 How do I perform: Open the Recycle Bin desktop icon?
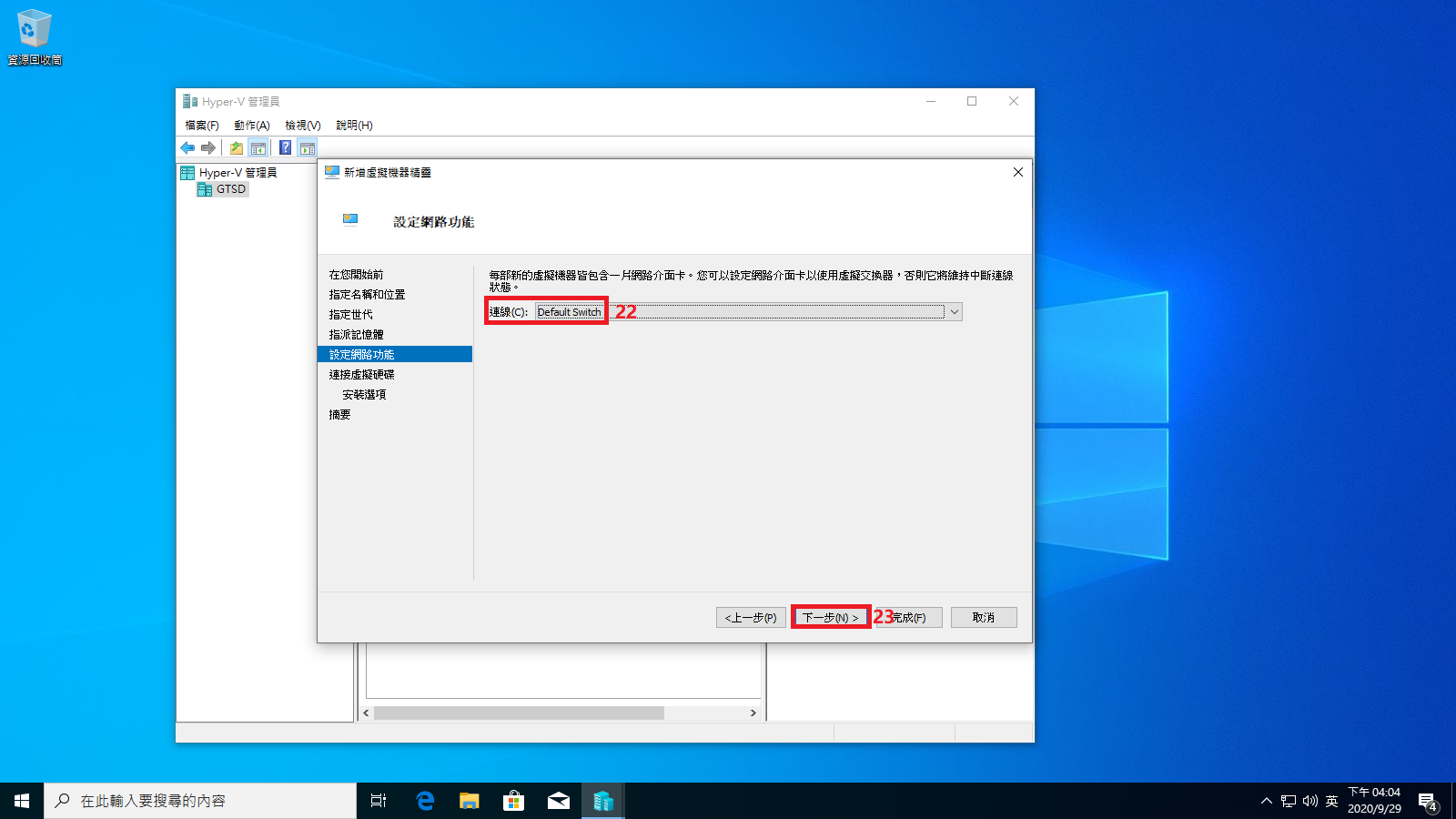35,36
